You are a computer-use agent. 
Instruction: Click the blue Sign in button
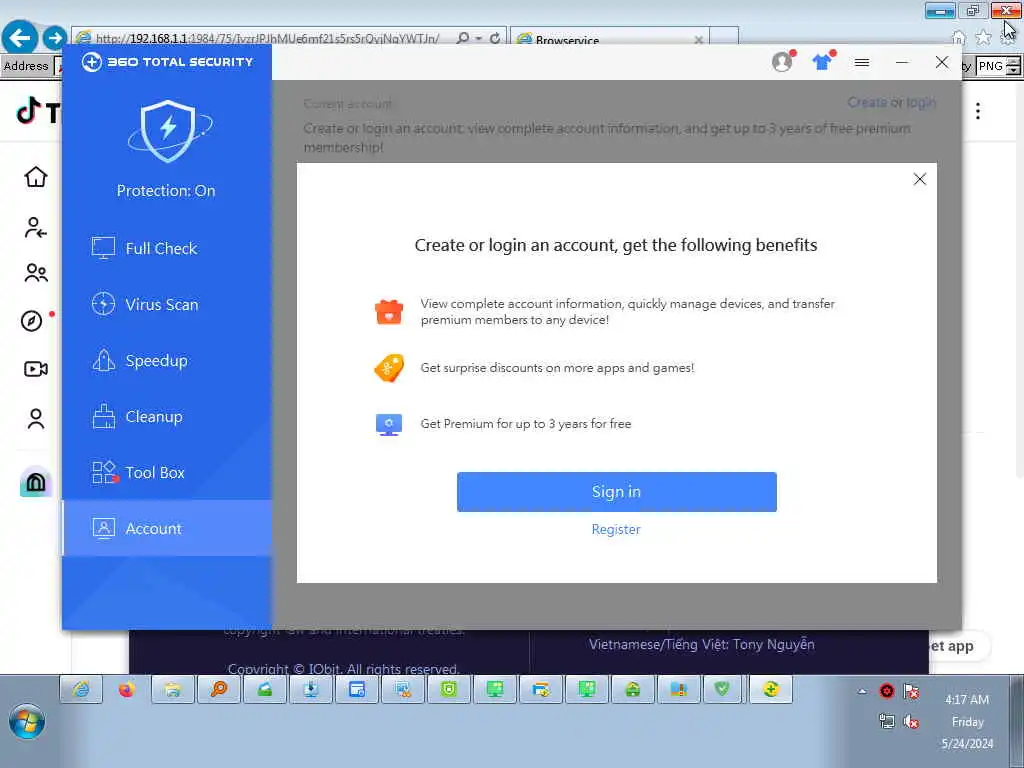pyautogui.click(x=616, y=492)
